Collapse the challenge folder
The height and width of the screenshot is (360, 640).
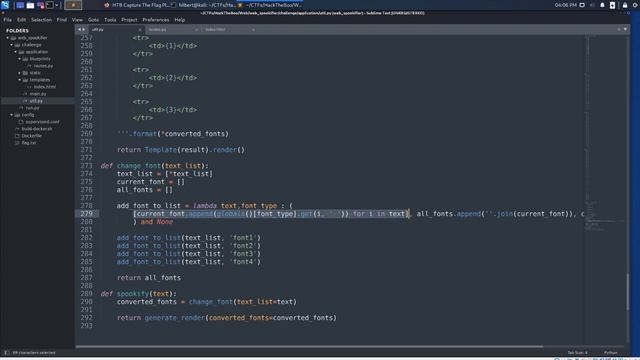coord(11,45)
